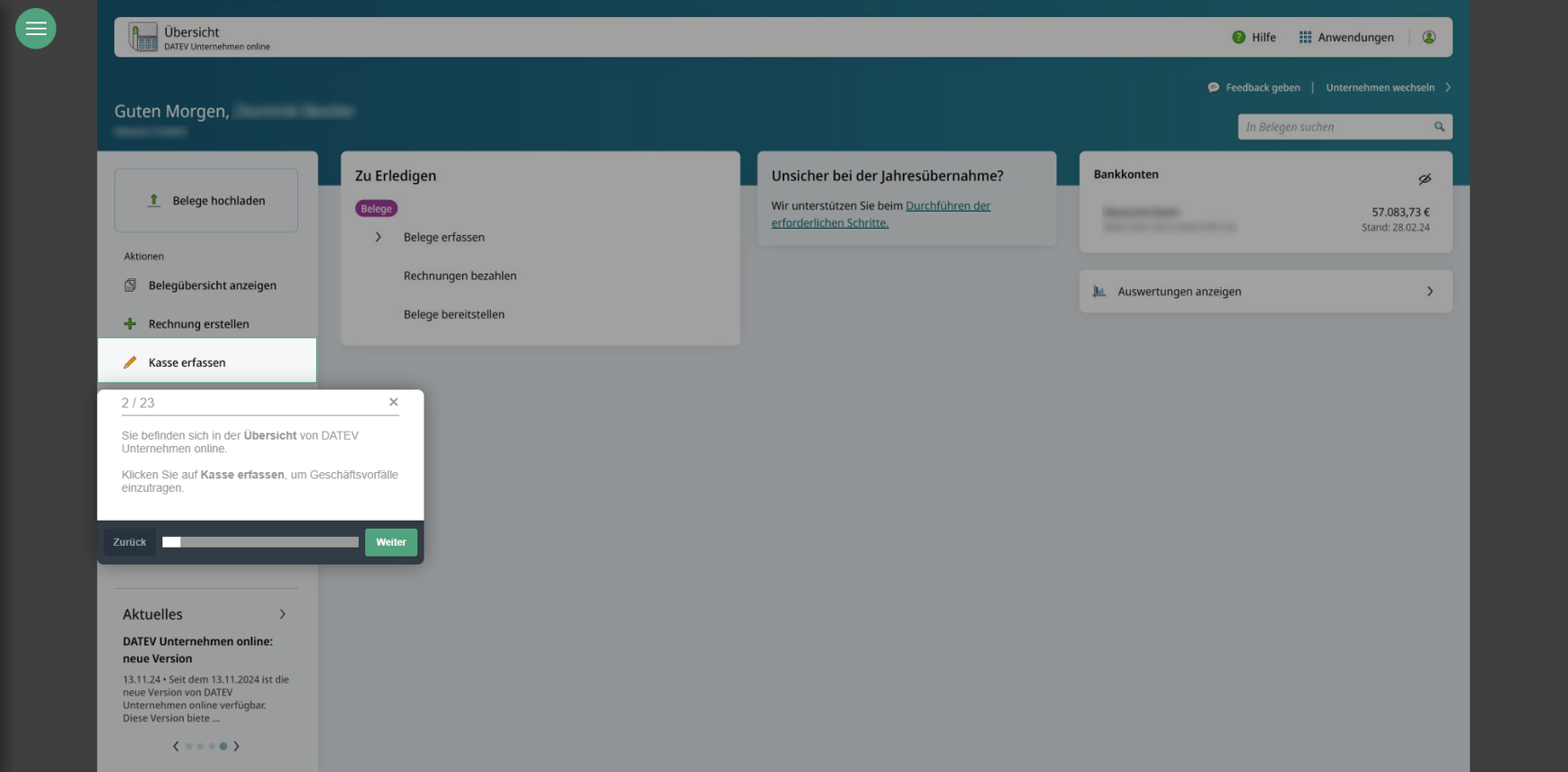Open the green hamburger menu
Image resolution: width=1568 pixels, height=772 pixels.
click(36, 29)
